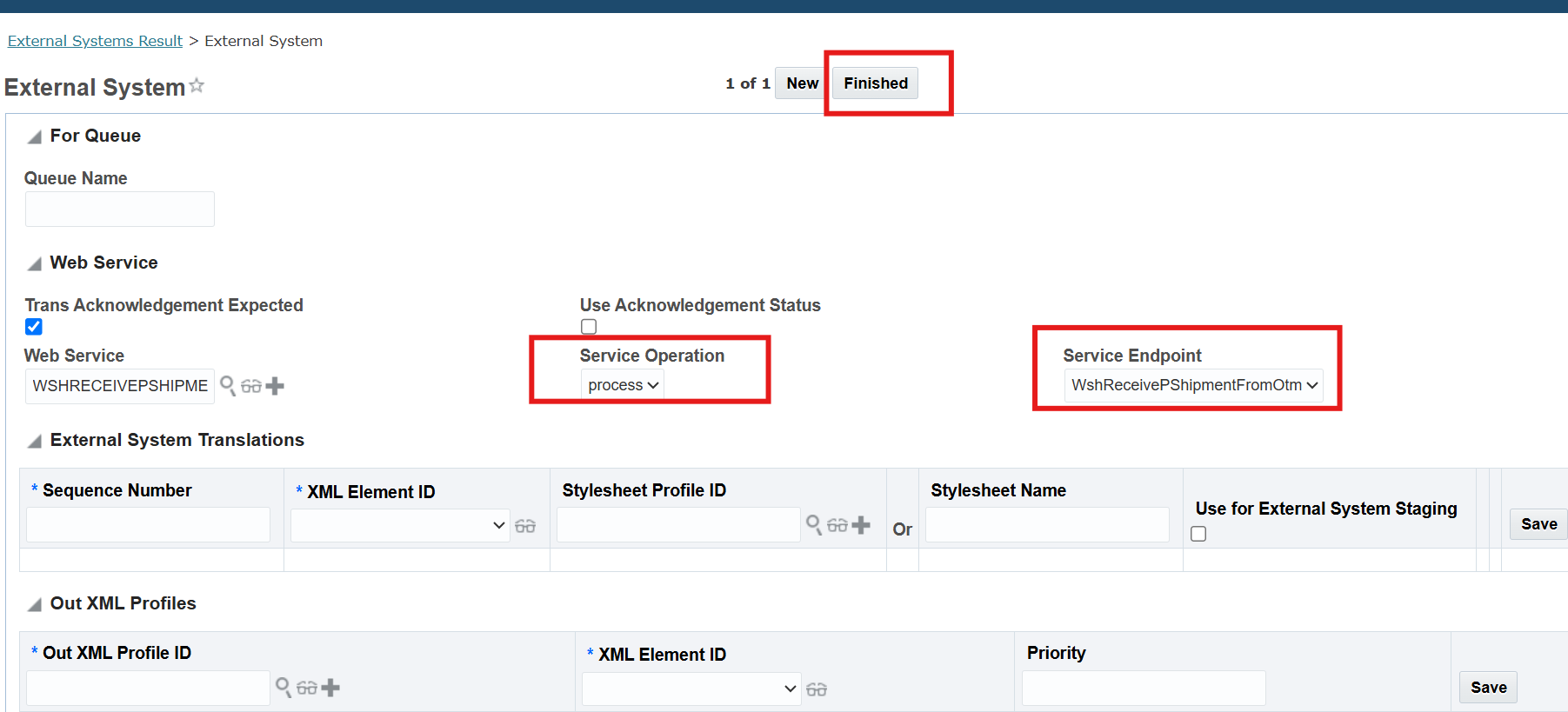
Task: Go back to External Systems Result link
Action: (x=95, y=41)
